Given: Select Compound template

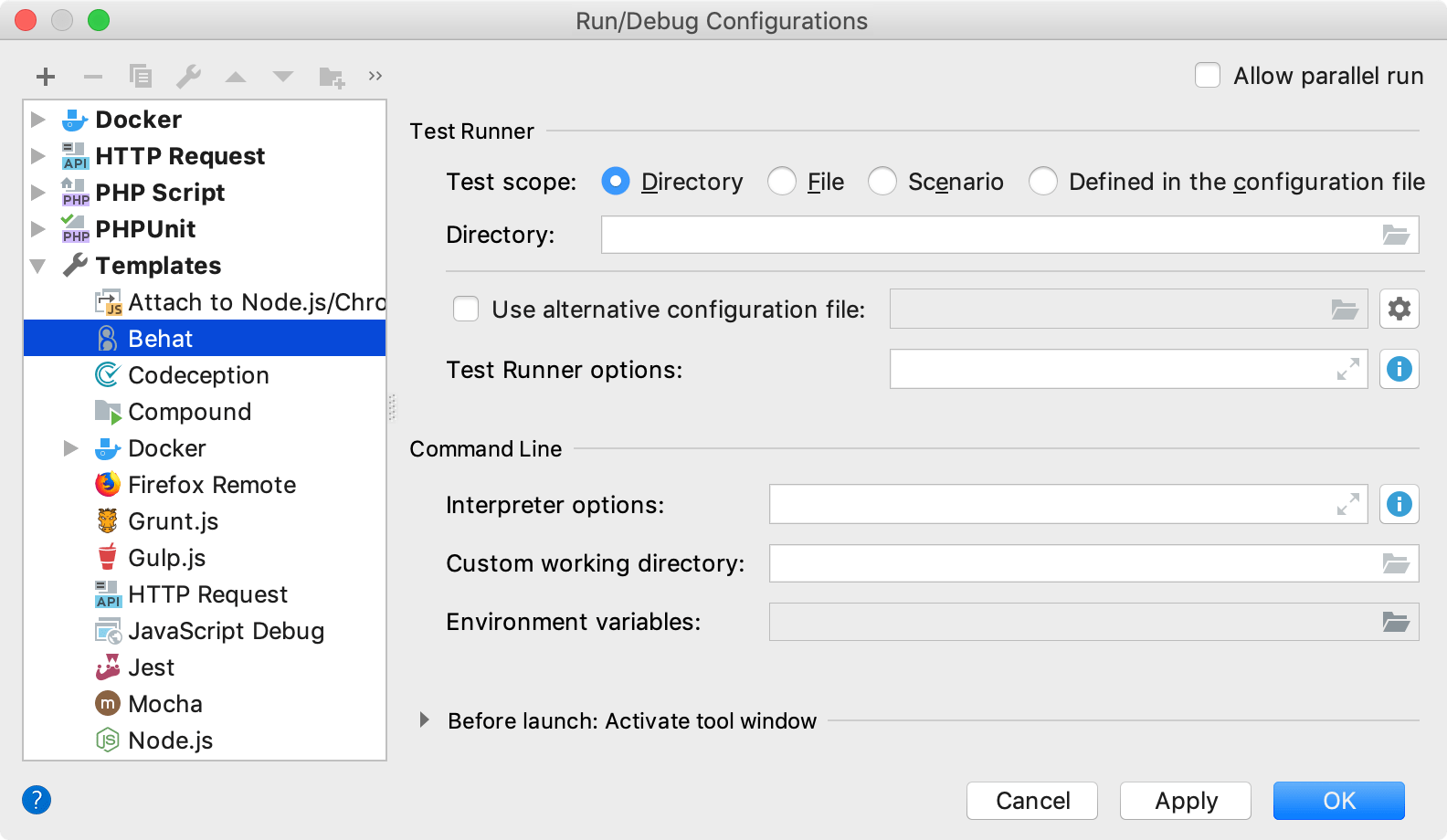Looking at the screenshot, I should point(205,412).
